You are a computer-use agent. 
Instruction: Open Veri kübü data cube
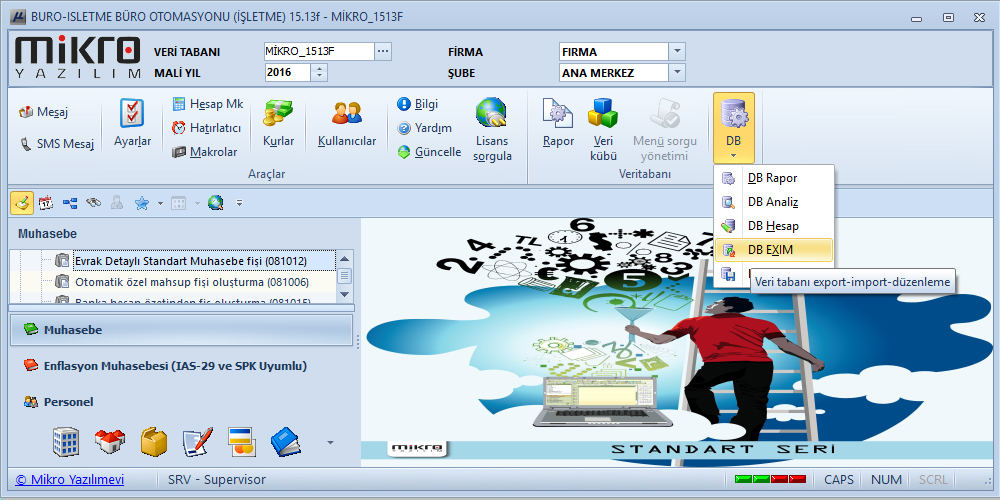(603, 130)
